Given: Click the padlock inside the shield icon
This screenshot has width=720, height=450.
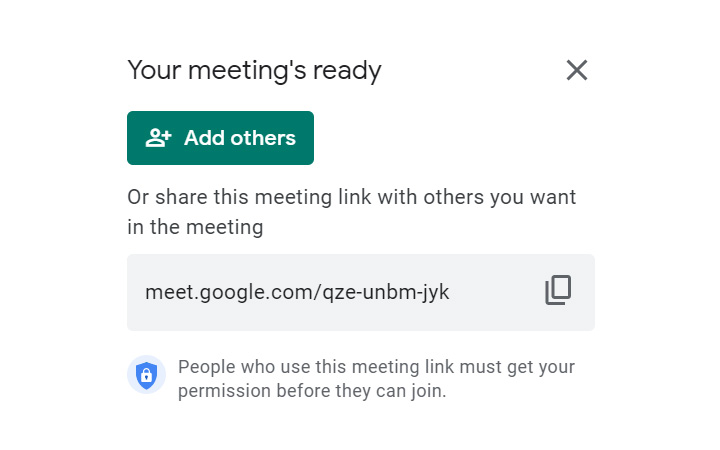Looking at the screenshot, I should coord(146,376).
